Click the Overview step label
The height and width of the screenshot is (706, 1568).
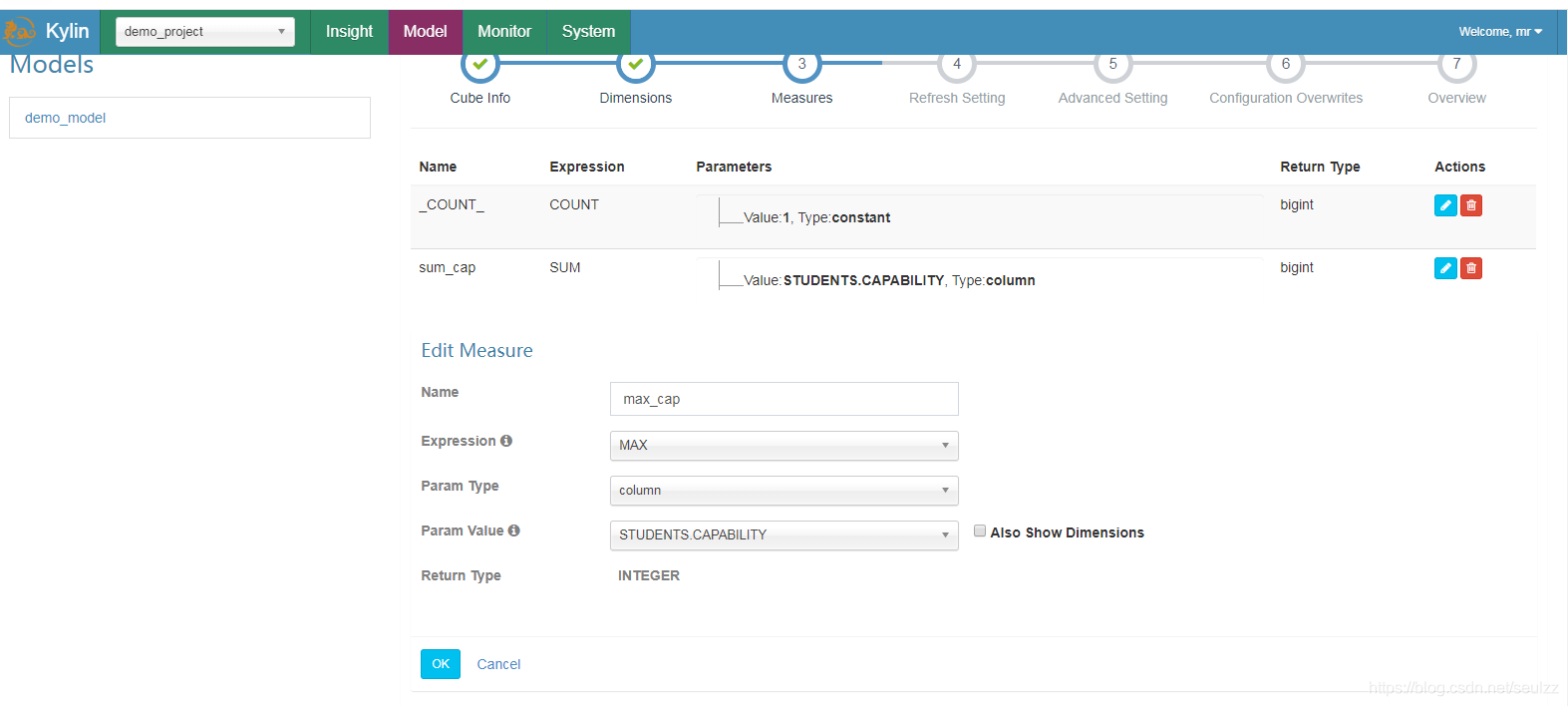pos(1457,98)
